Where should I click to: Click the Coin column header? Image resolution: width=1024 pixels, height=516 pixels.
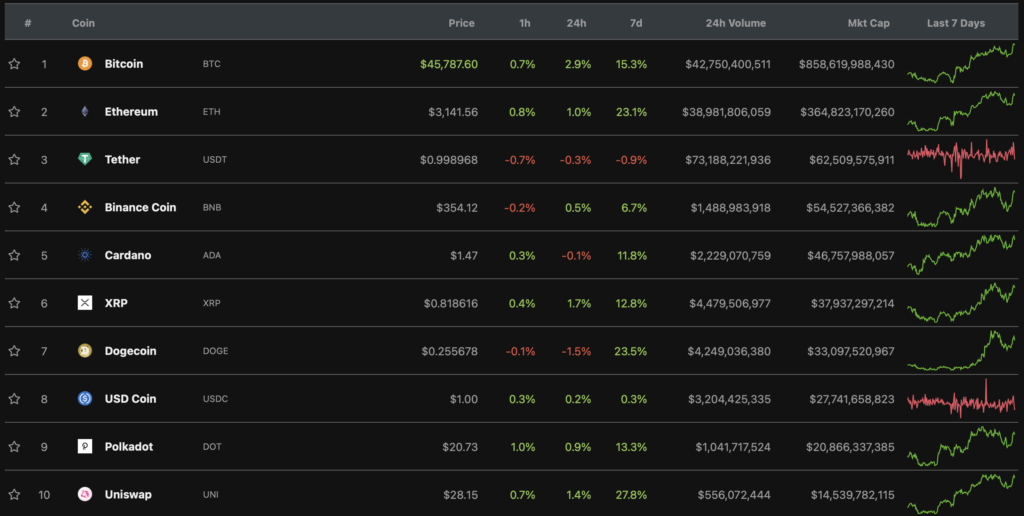83,23
